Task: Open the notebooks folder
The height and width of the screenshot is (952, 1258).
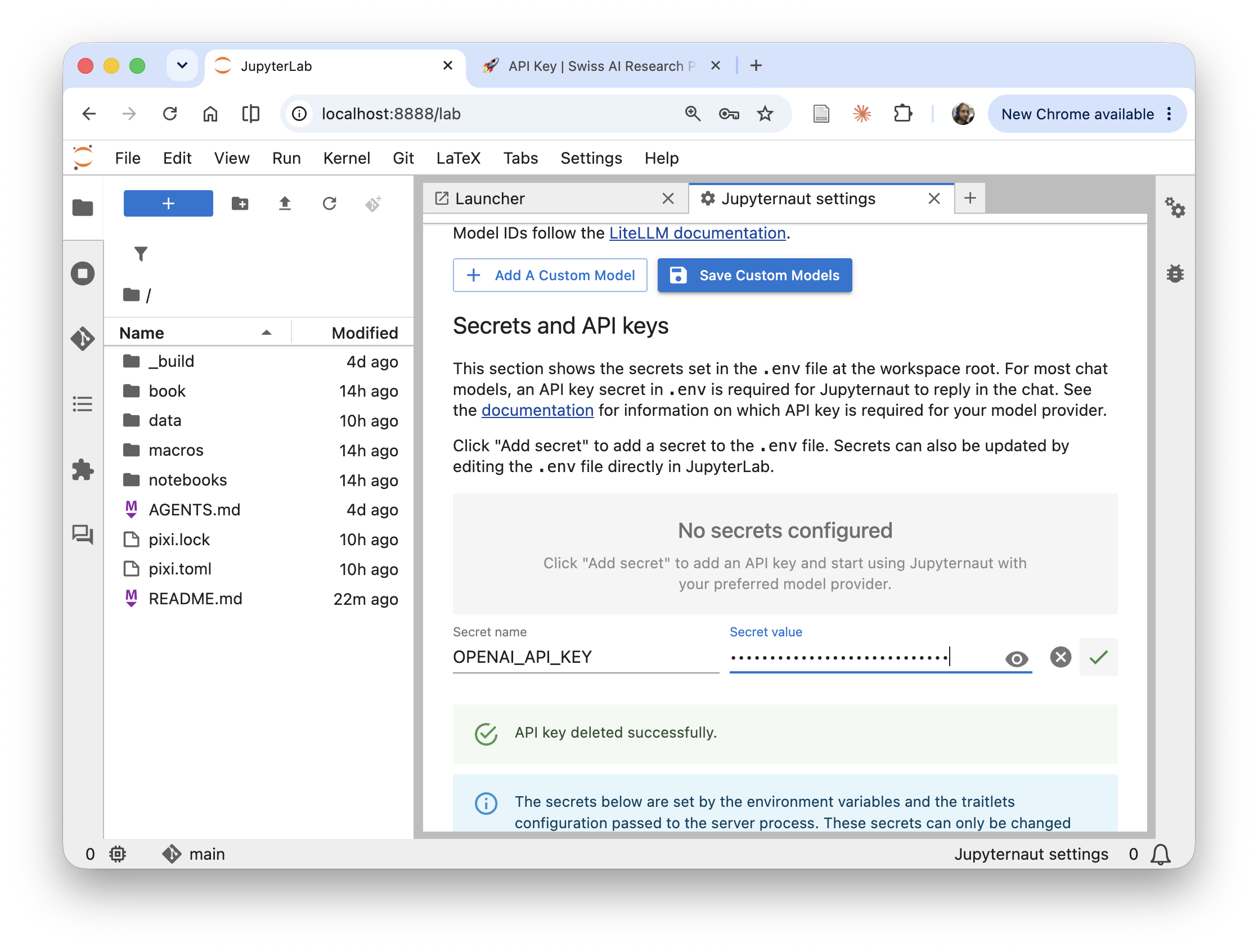Action: (259, 480)
